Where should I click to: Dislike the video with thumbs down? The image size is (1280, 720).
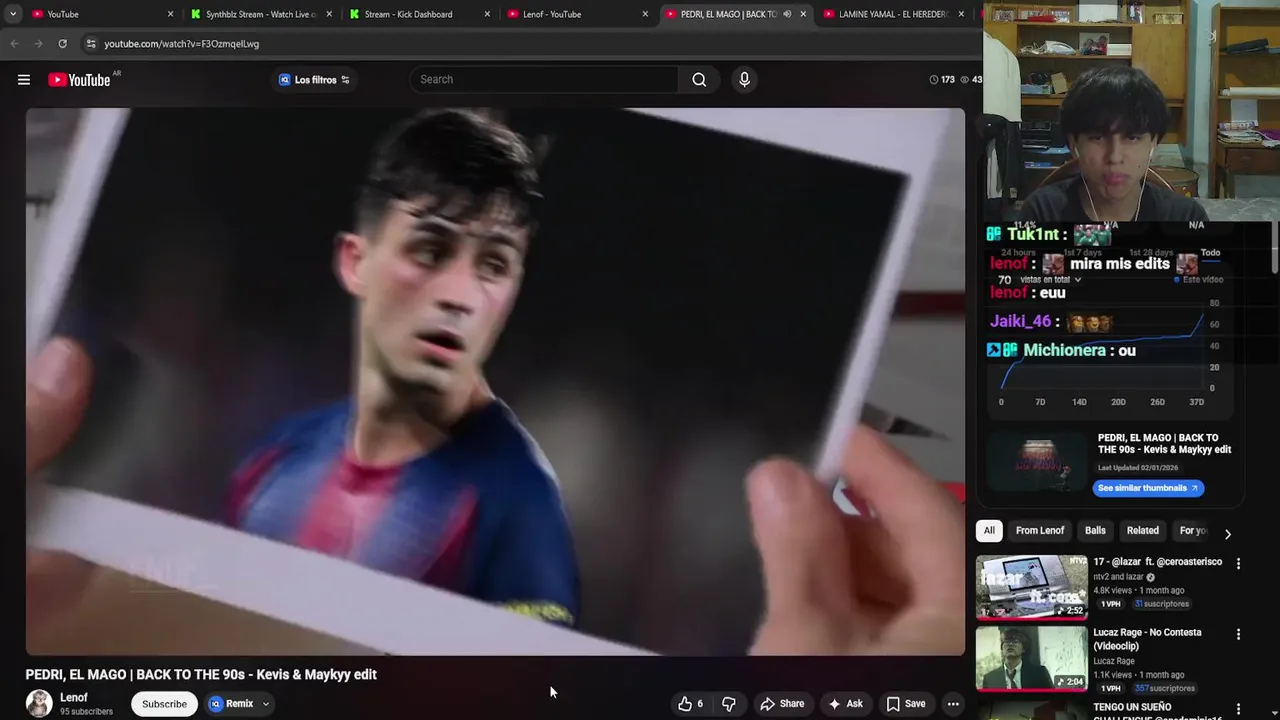[729, 704]
